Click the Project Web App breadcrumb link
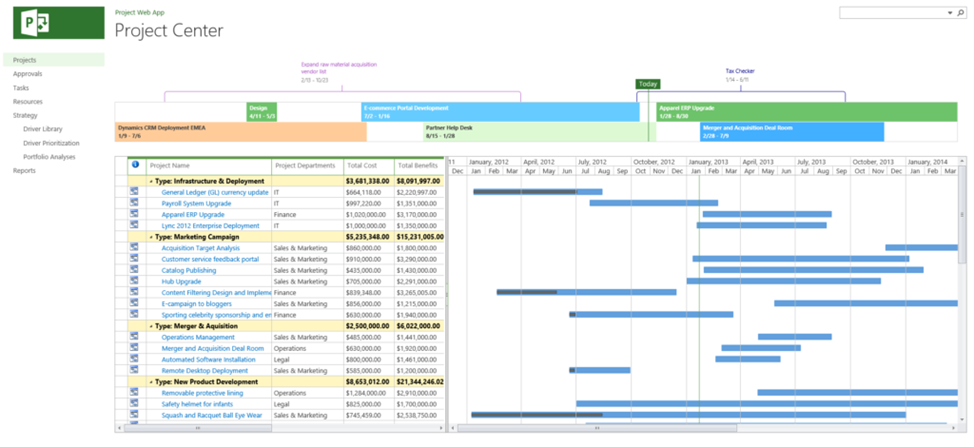Viewport: 974px width, 447px height. [140, 12]
